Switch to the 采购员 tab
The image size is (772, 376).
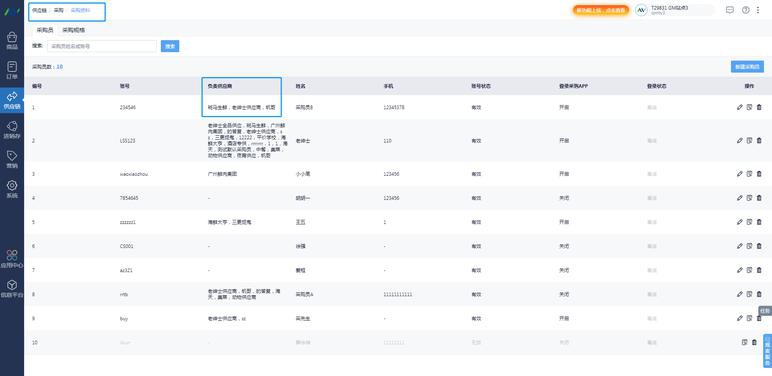[x=45, y=30]
